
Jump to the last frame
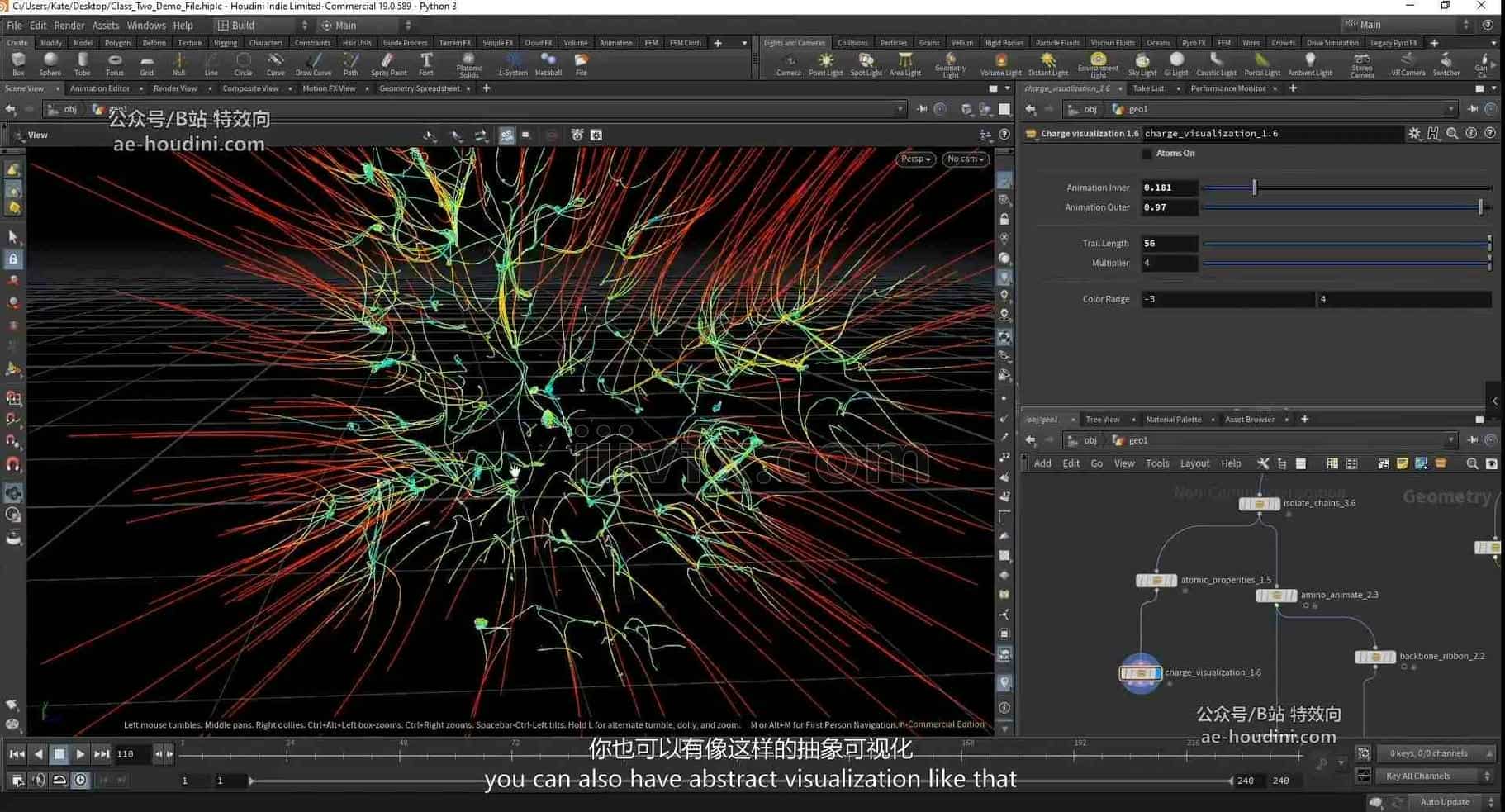[102, 754]
